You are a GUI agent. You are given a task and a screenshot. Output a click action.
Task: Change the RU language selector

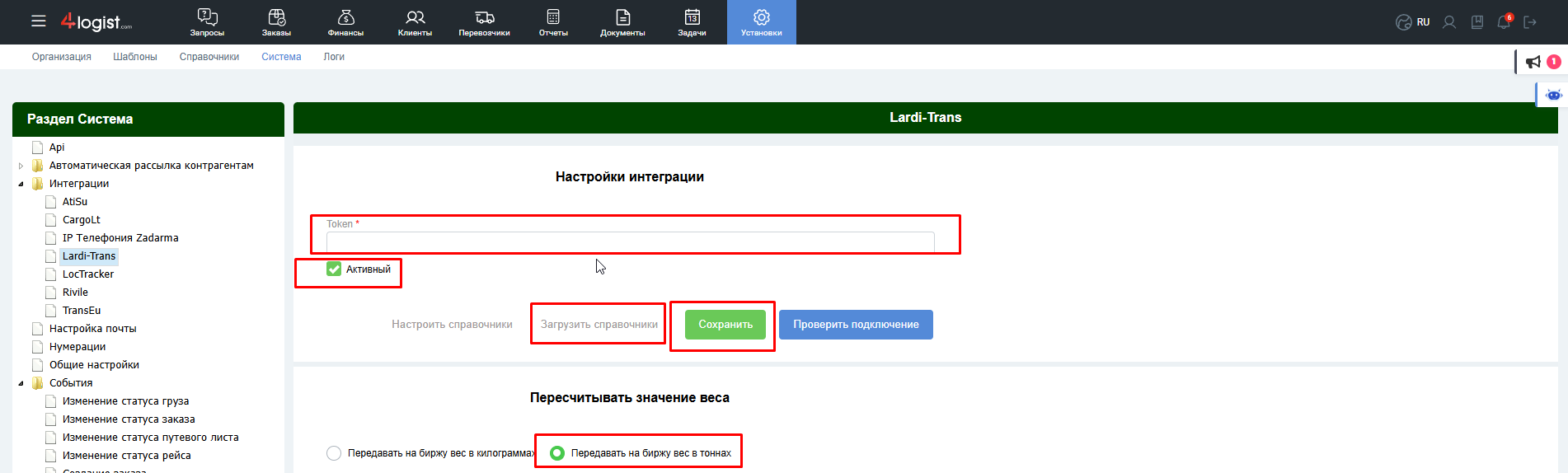[x=1413, y=22]
